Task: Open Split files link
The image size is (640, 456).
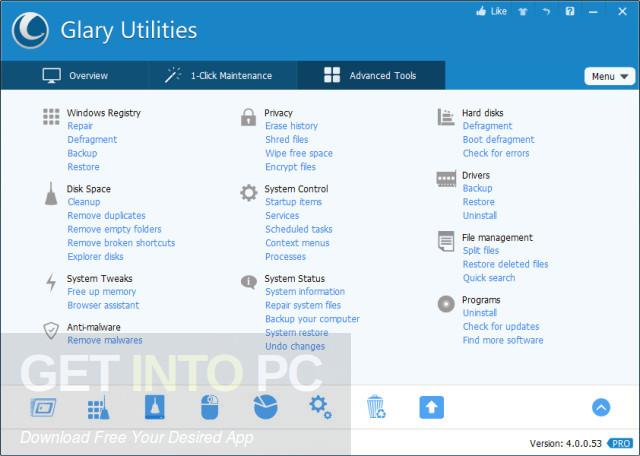Action: (481, 251)
